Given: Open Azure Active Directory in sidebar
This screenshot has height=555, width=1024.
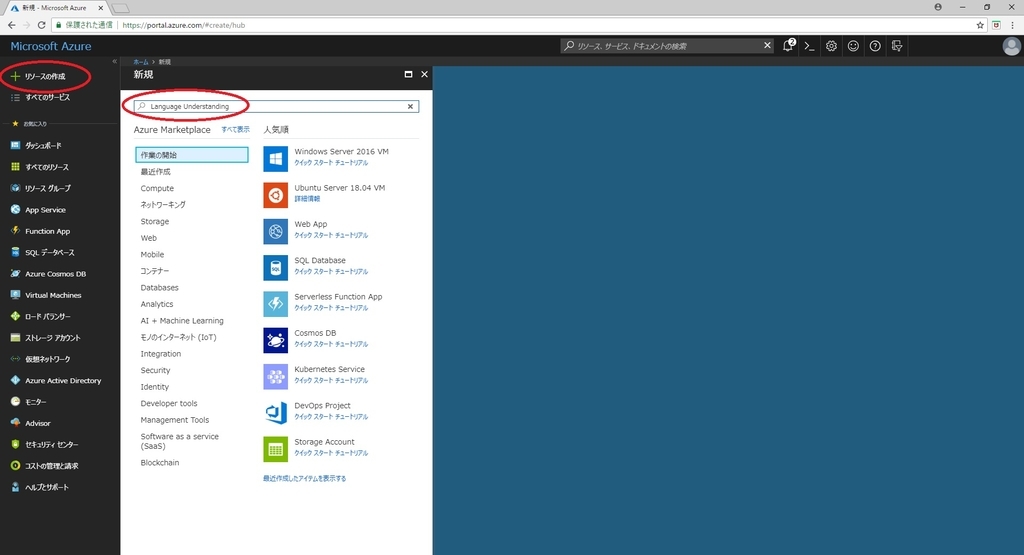Looking at the screenshot, I should click(x=63, y=380).
